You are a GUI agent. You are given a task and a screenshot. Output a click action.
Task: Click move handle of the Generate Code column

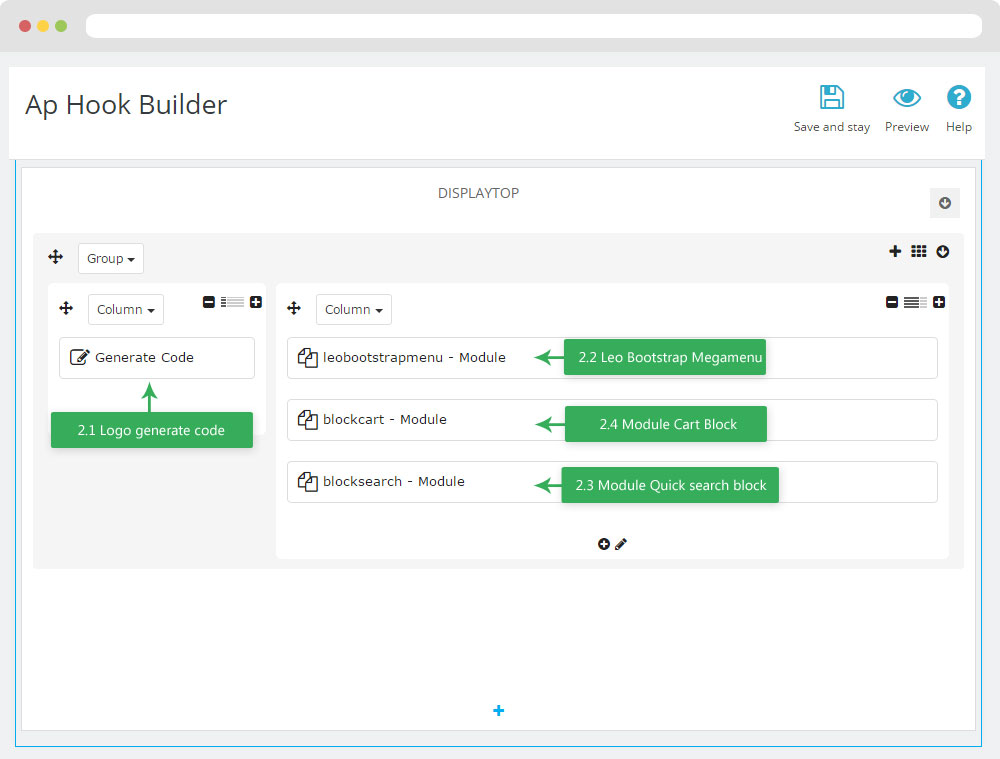66,309
